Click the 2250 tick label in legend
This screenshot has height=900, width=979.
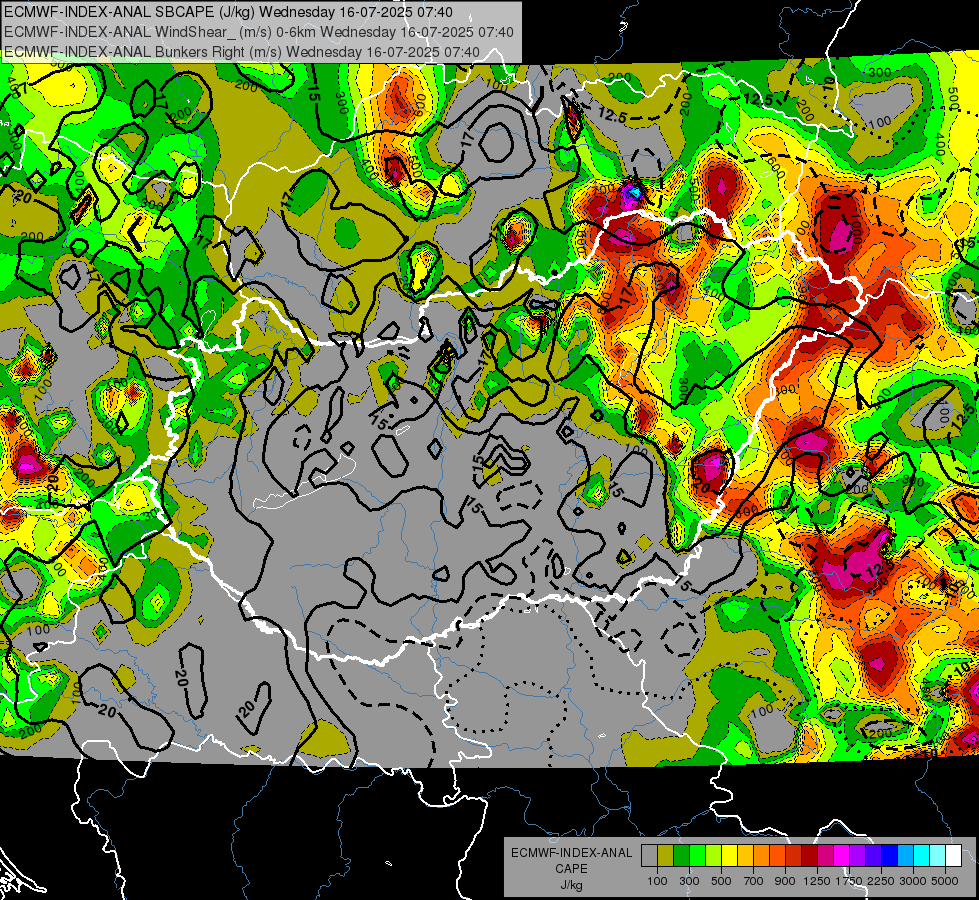882,881
